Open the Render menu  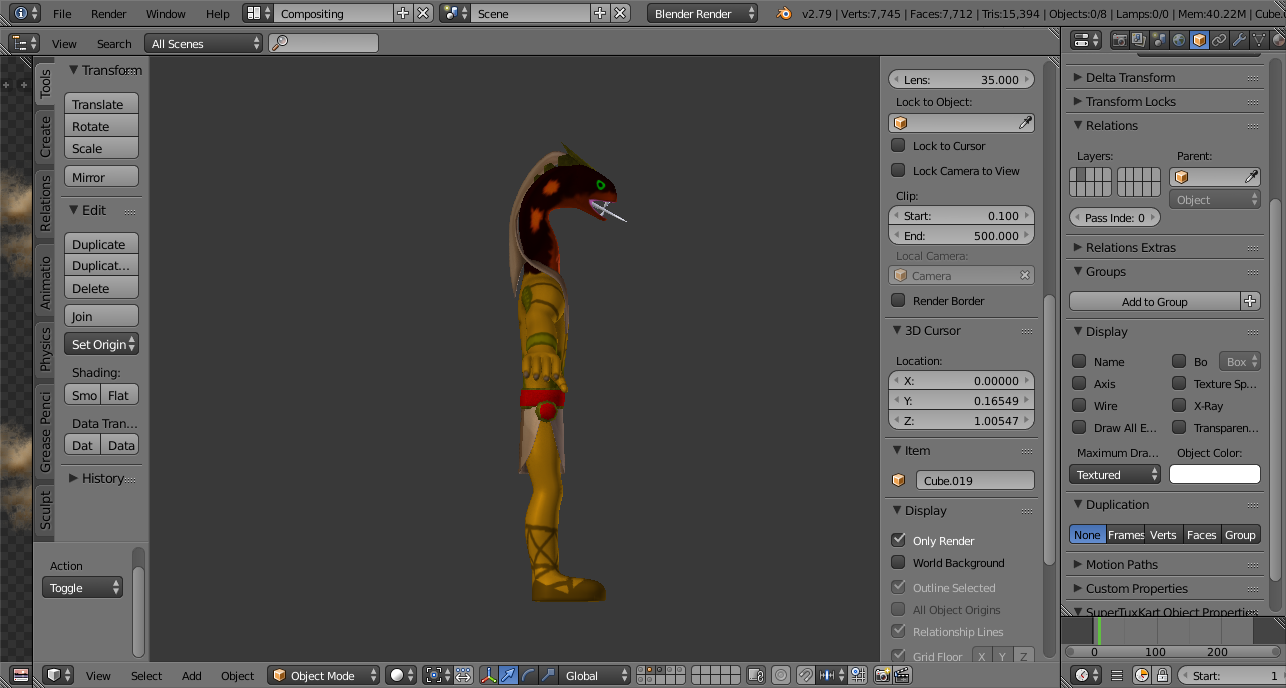[109, 14]
